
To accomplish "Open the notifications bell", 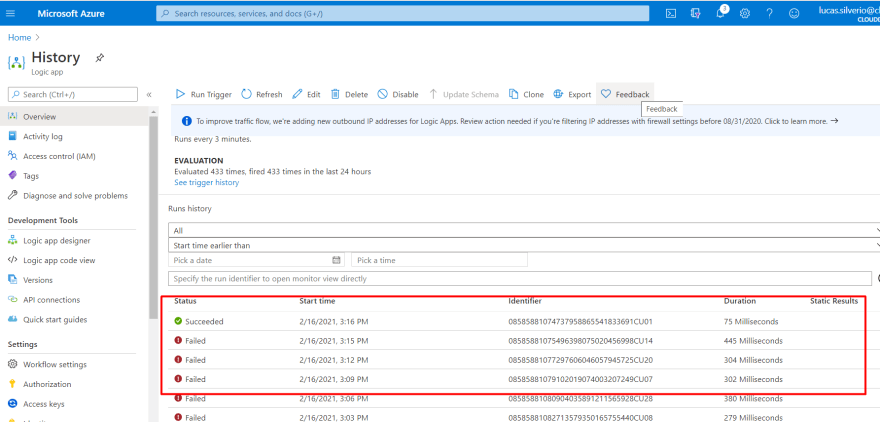I will click(x=720, y=13).
